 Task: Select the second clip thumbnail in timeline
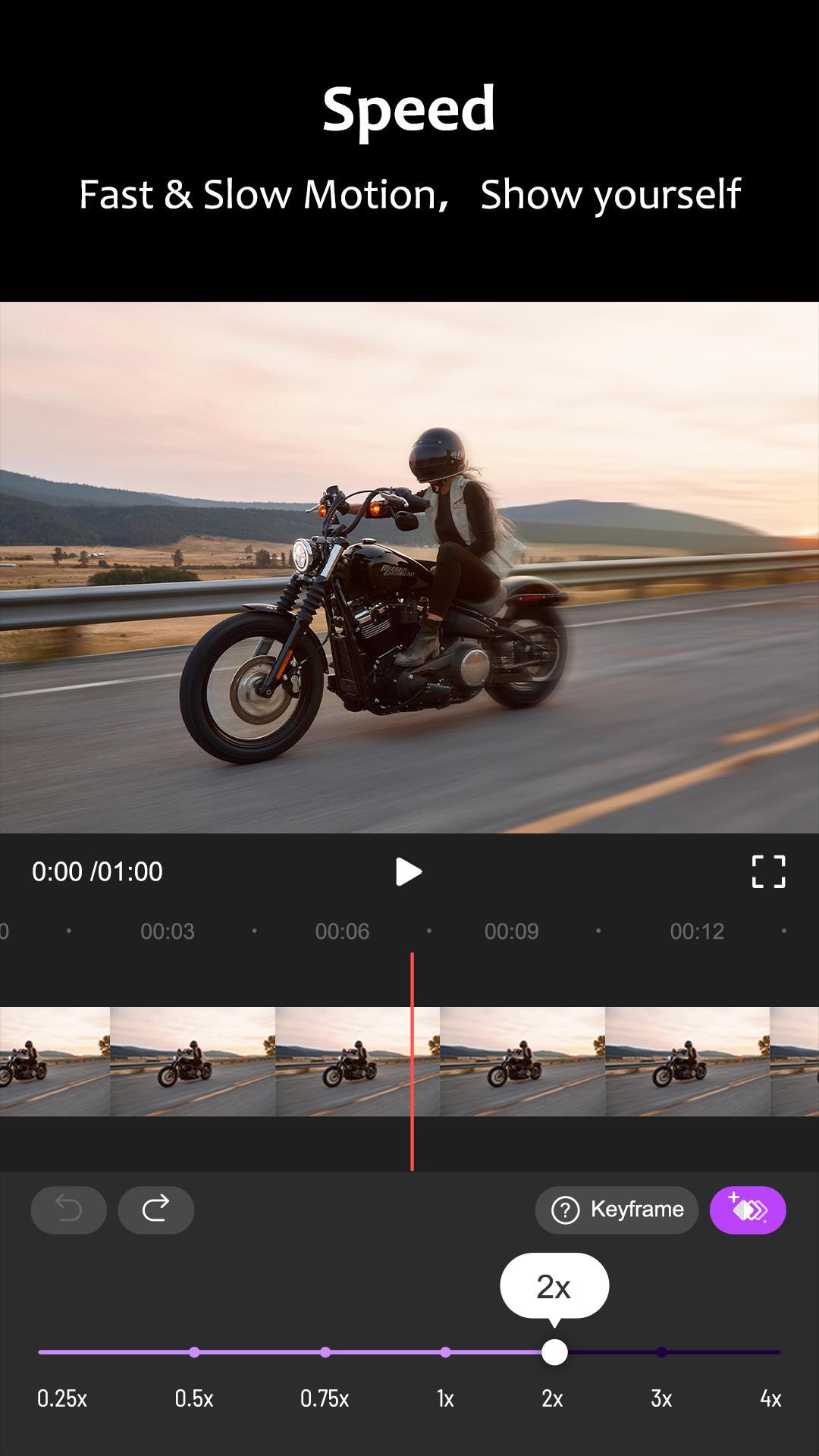coord(193,1062)
